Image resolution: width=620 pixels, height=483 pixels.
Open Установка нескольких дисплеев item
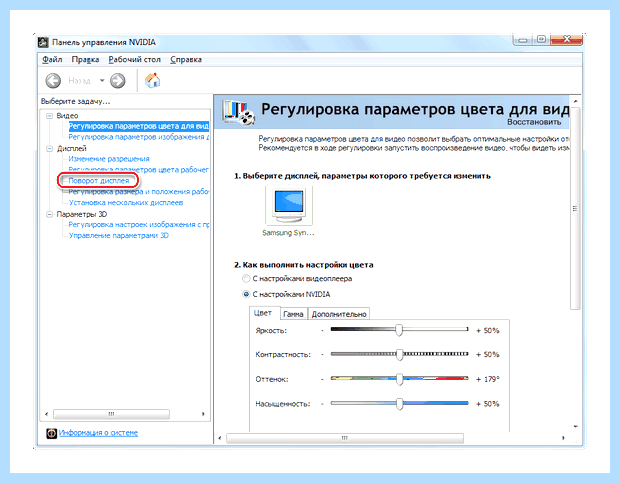coord(126,203)
